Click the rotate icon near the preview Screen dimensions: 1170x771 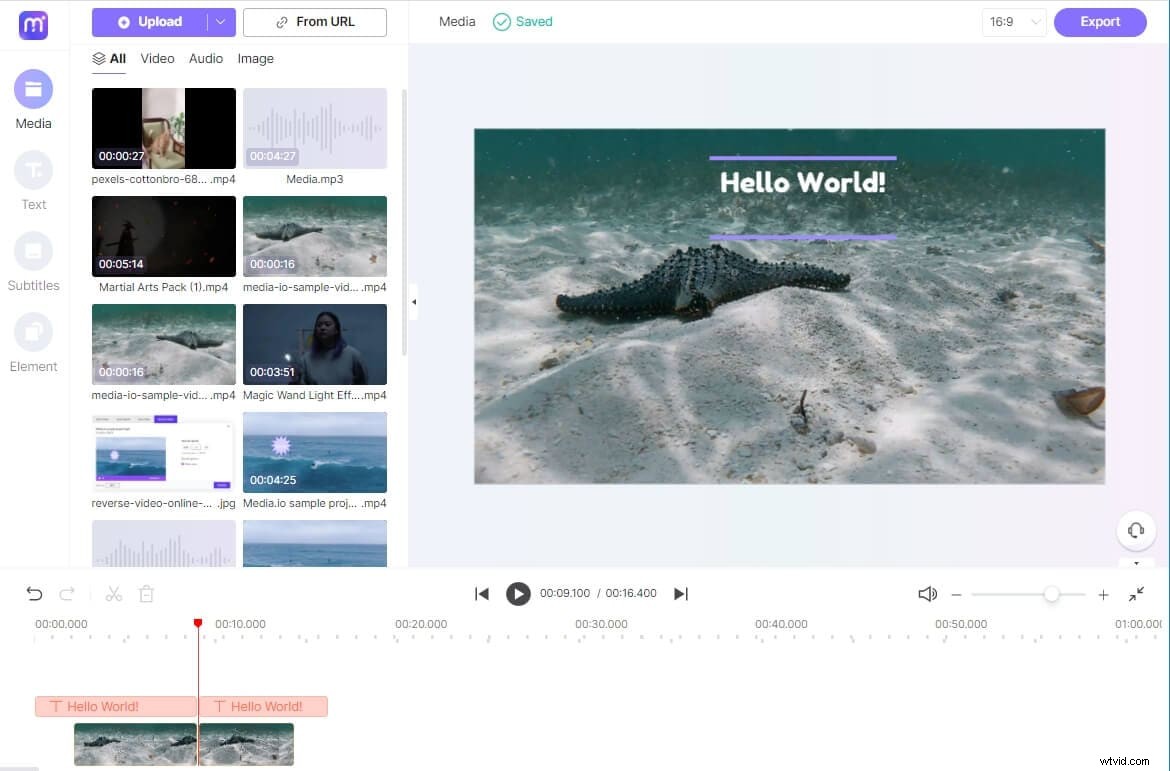[x=1136, y=530]
